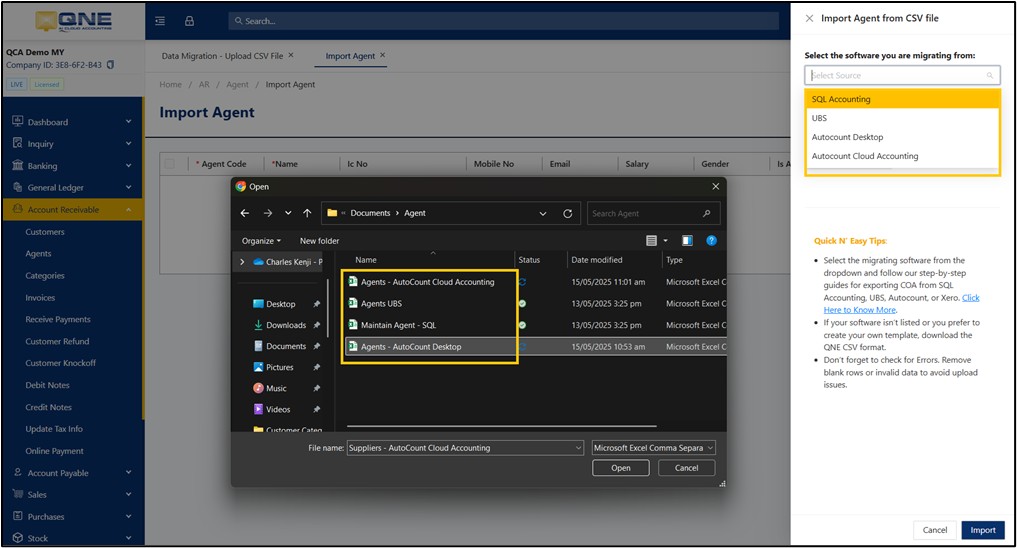1017x548 pixels.
Task: Click the Select Source input field
Action: (x=902, y=75)
